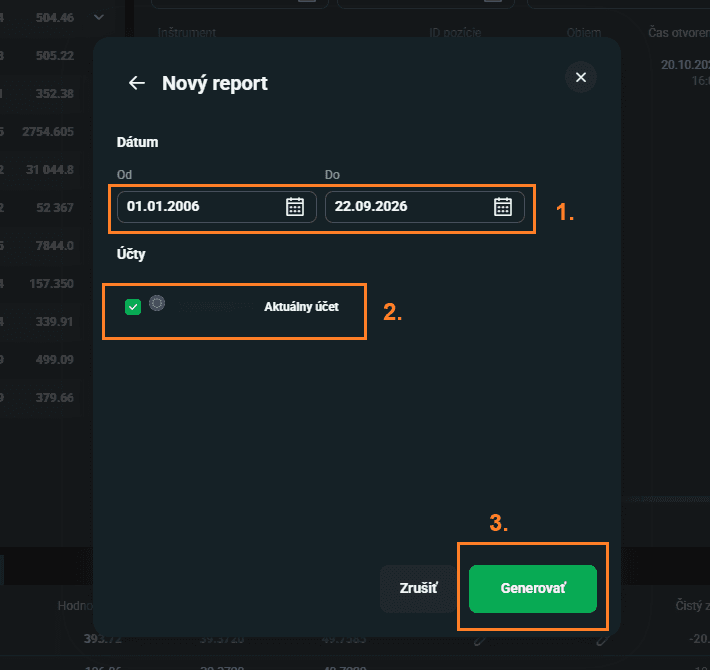
Task: Select the value 499.09 in background list
Action: (55, 360)
